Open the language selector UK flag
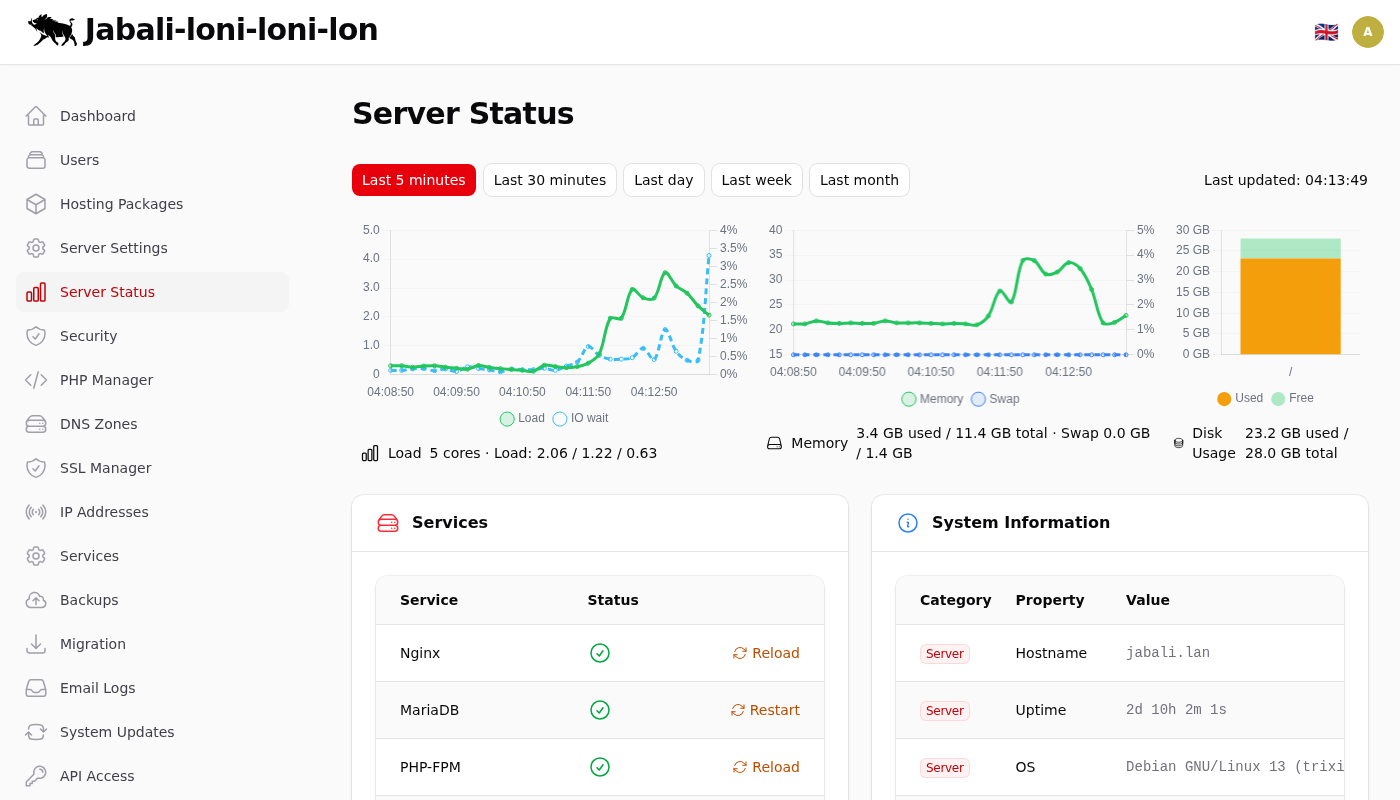 pos(1326,32)
